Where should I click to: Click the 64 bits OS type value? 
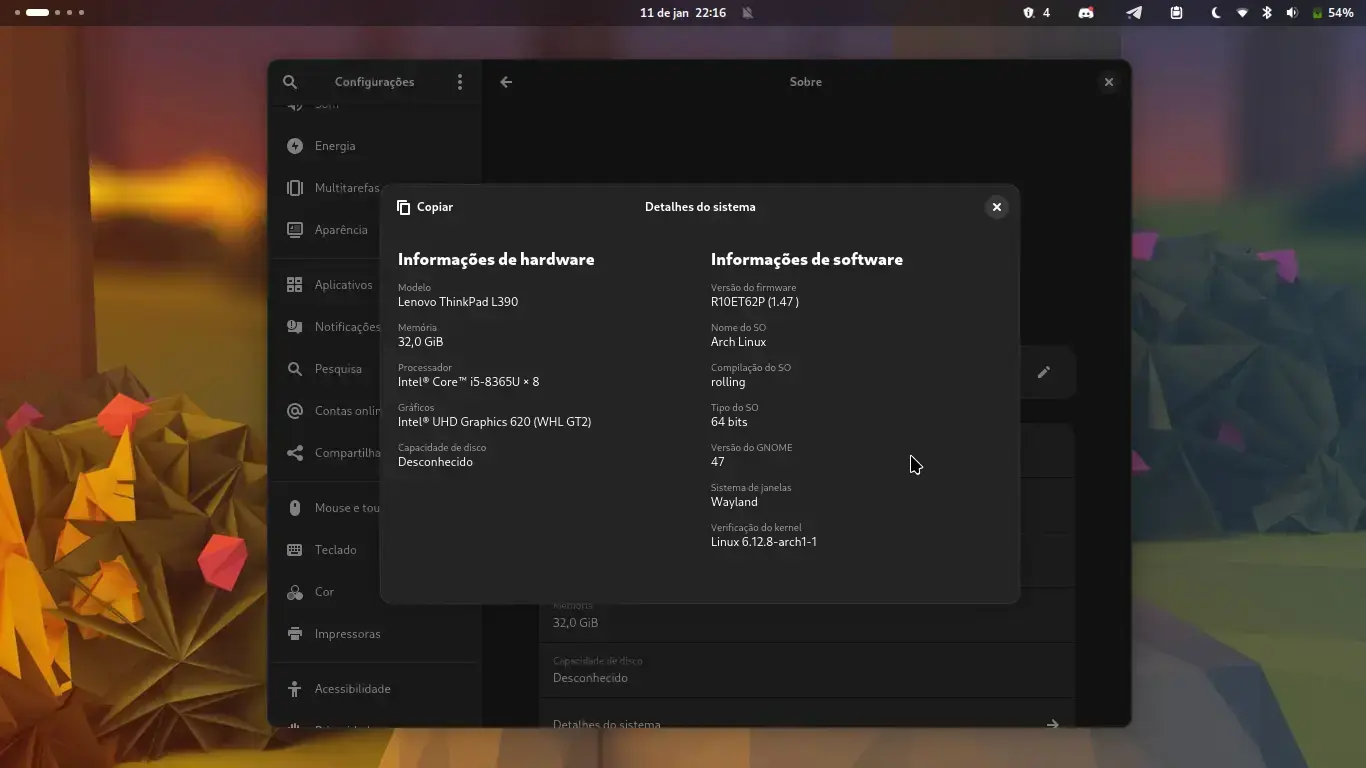point(729,422)
